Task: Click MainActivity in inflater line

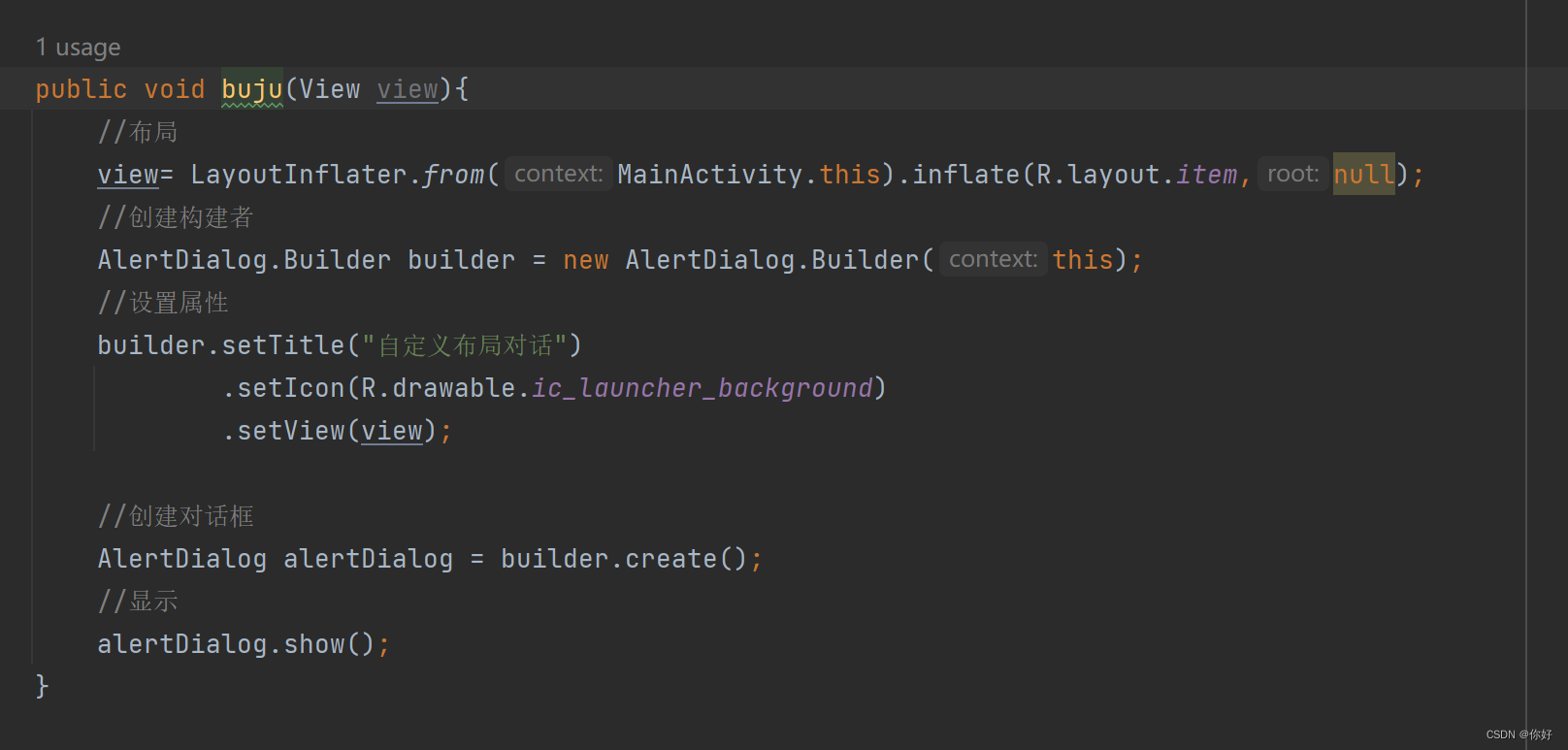Action: (x=710, y=175)
